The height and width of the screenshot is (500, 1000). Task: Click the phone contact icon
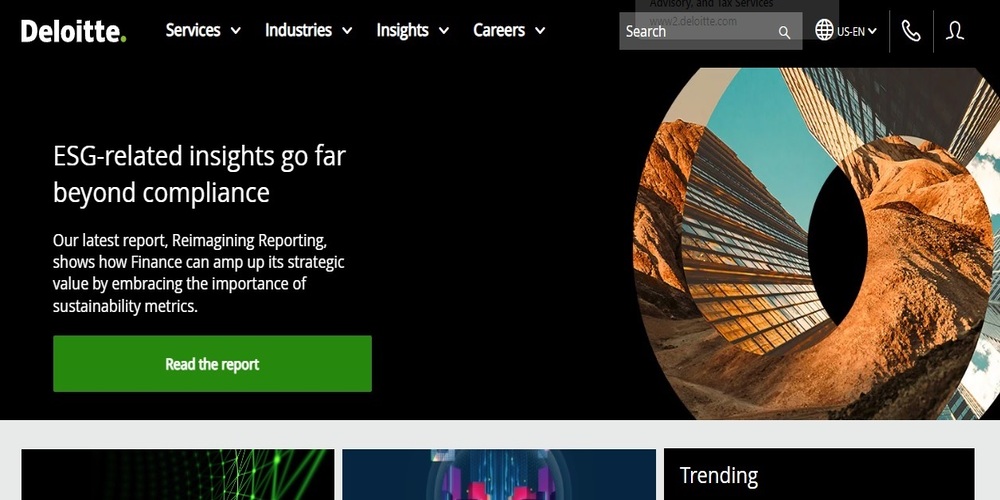(x=910, y=31)
